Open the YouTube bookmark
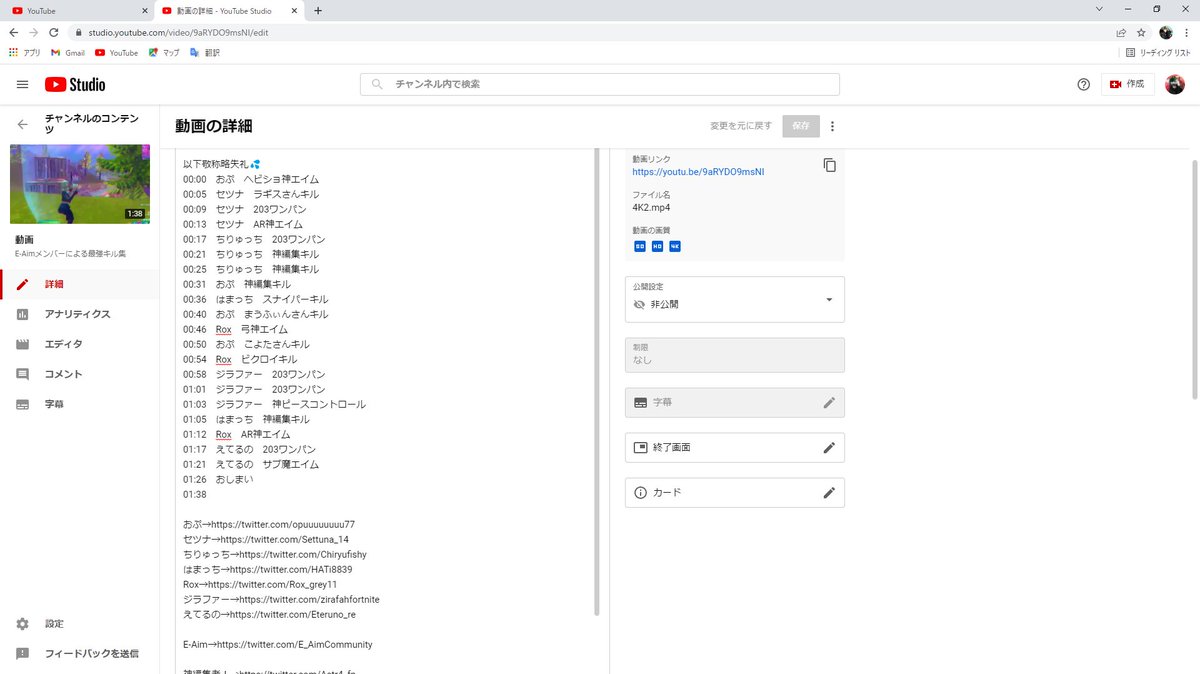1200x674 pixels. (116, 52)
